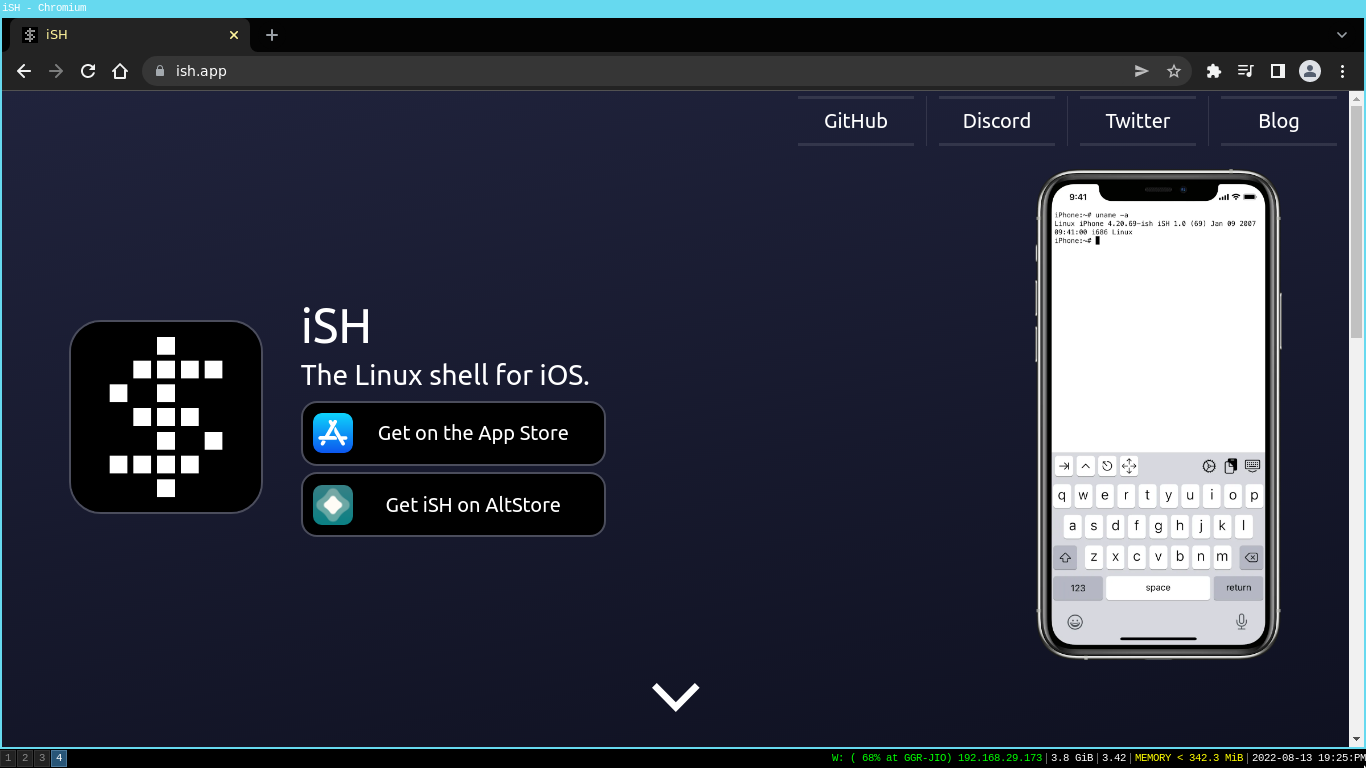Screen dimensions: 1366x768
Task: Open the emoji keyboard icon
Action: click(1074, 622)
